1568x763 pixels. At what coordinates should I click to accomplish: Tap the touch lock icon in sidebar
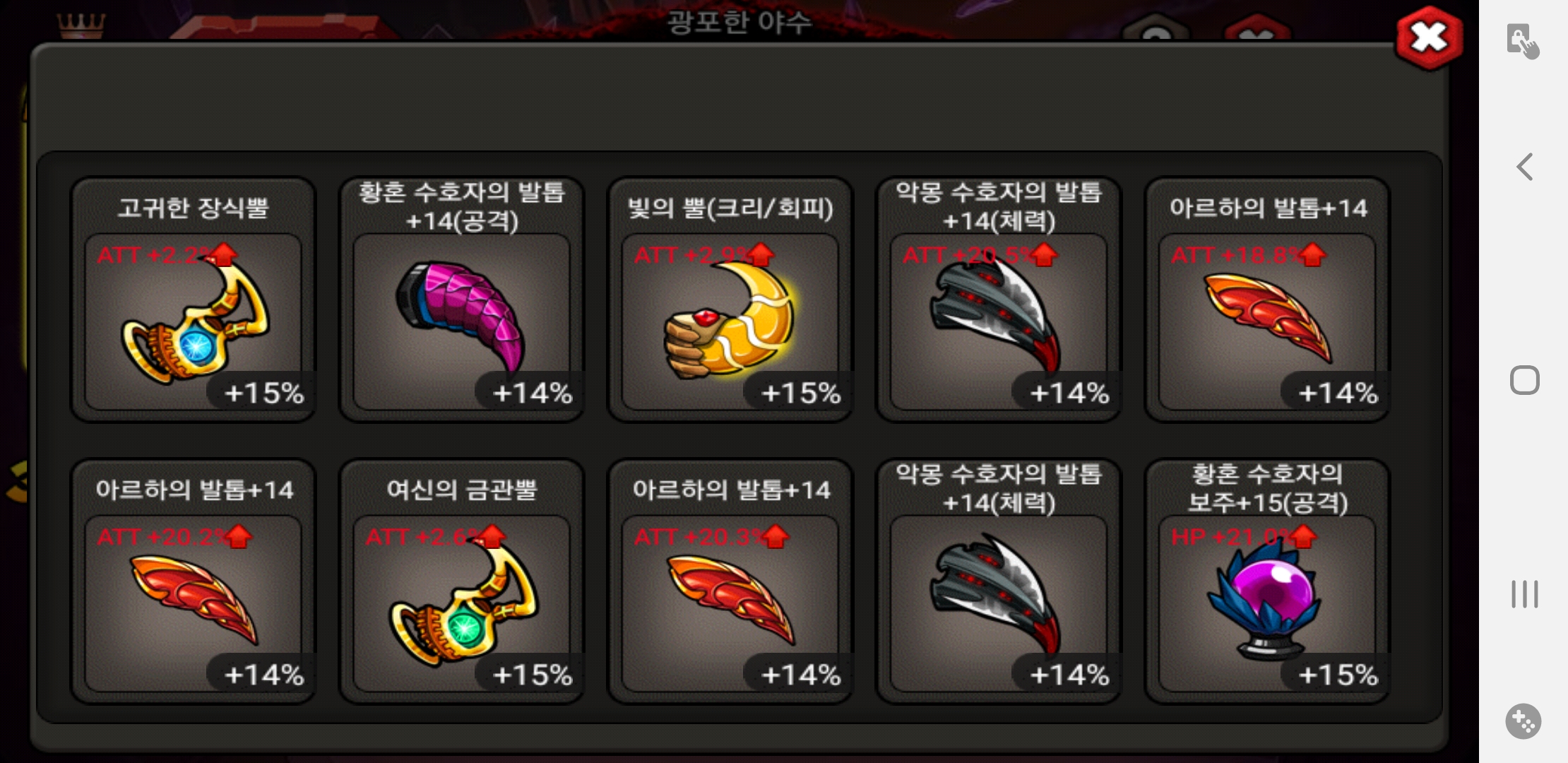tap(1522, 41)
